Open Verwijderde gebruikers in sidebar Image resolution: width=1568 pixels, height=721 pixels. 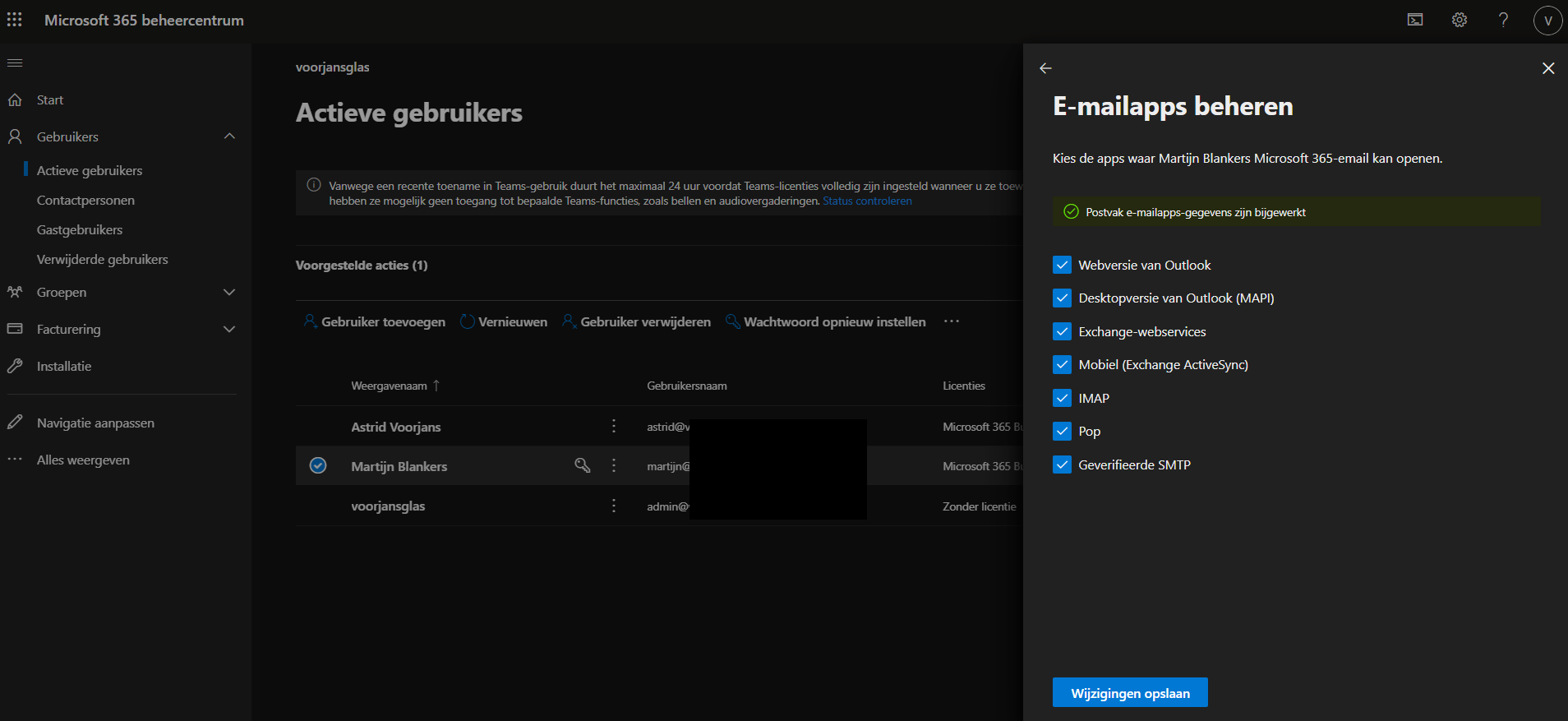coord(103,259)
